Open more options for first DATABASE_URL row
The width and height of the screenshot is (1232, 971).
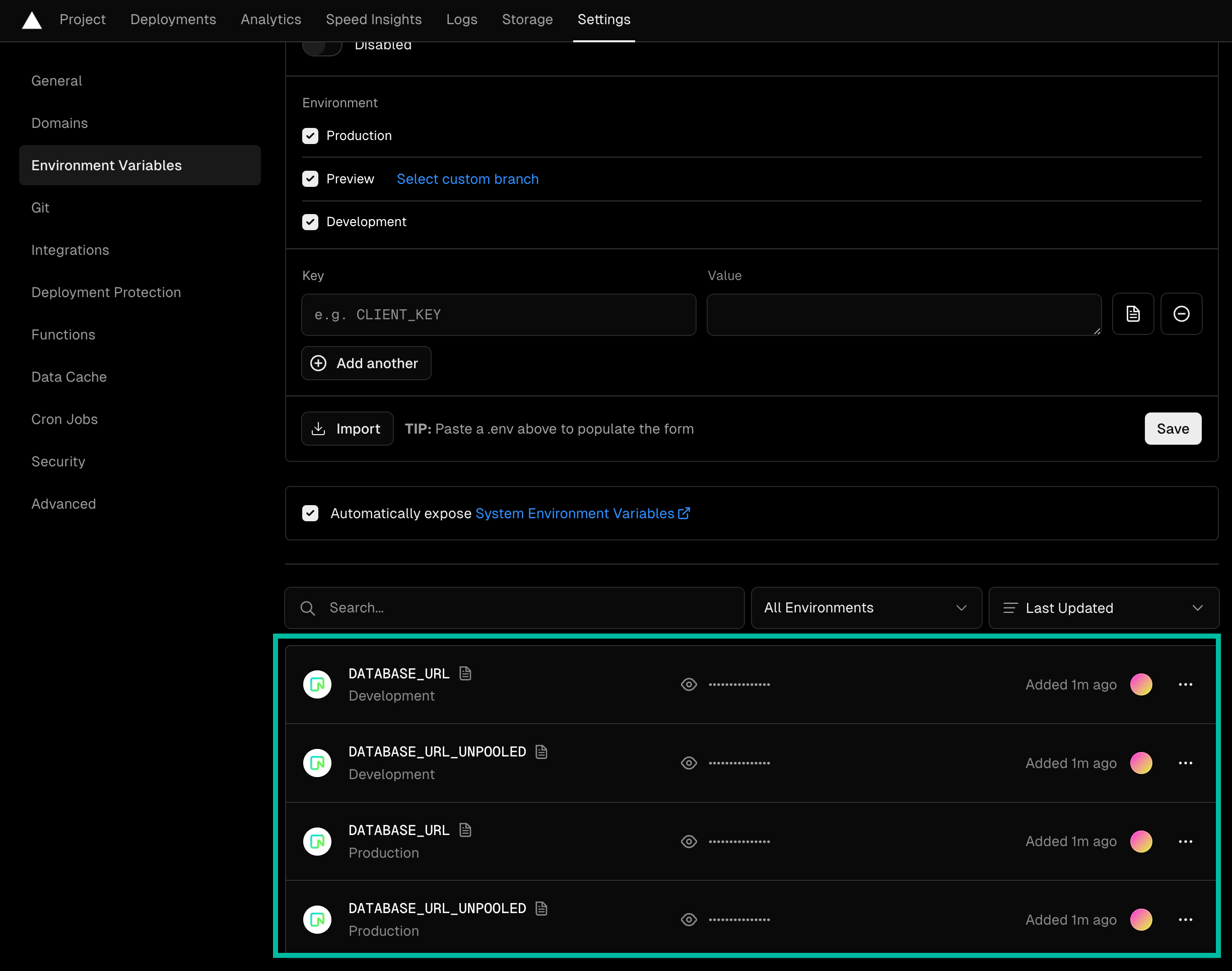pyautogui.click(x=1185, y=684)
